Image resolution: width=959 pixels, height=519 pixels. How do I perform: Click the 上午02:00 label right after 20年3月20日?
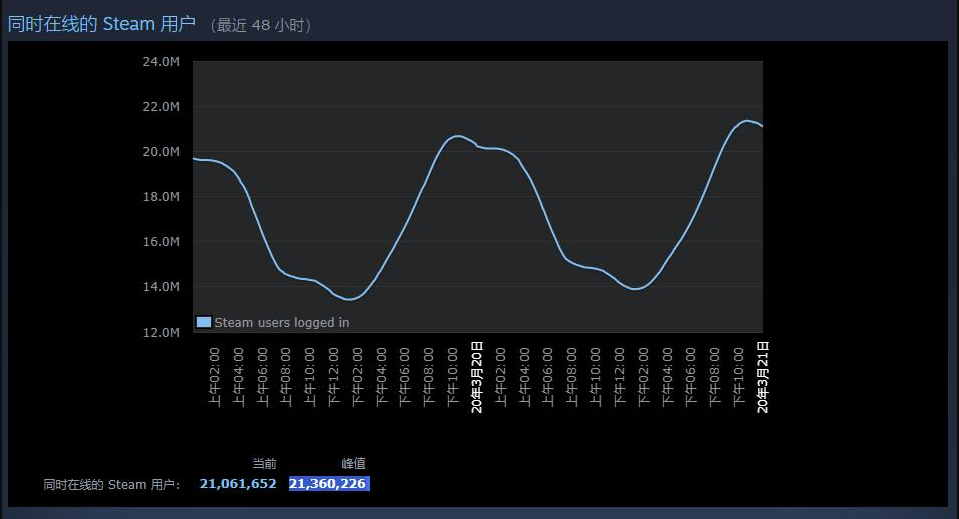coord(500,377)
